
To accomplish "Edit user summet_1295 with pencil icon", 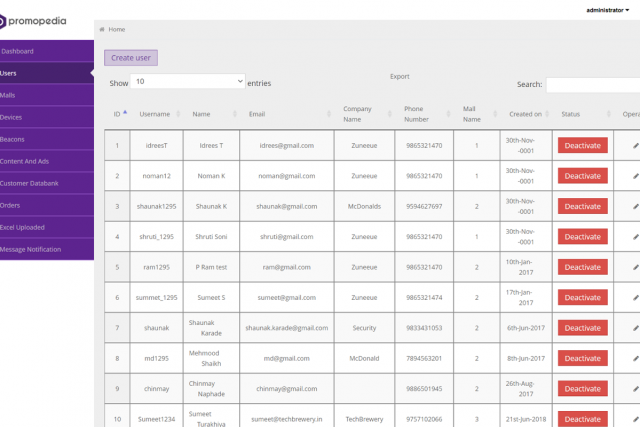I will 636,298.
